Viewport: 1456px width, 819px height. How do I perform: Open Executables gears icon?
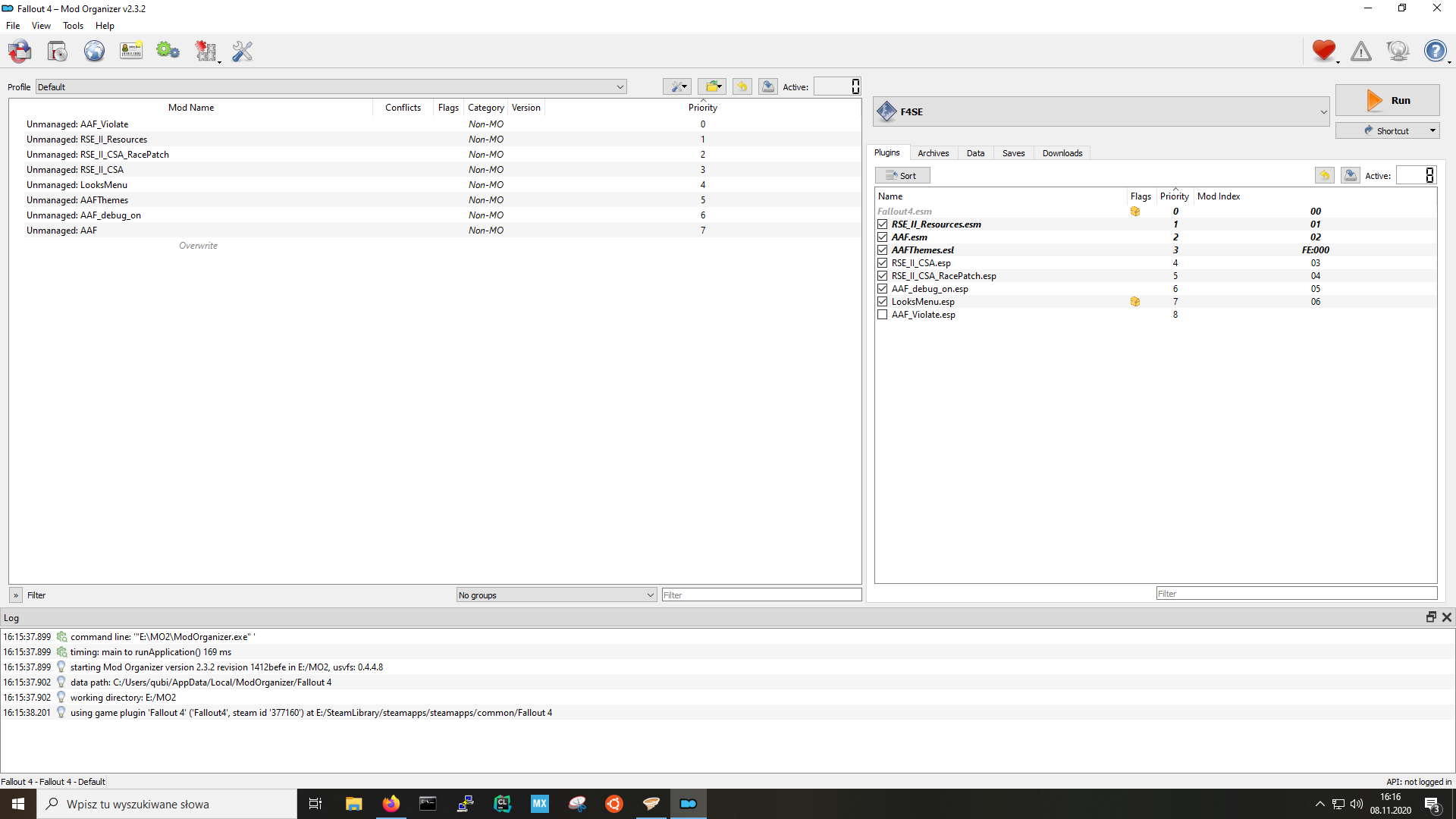tap(168, 51)
